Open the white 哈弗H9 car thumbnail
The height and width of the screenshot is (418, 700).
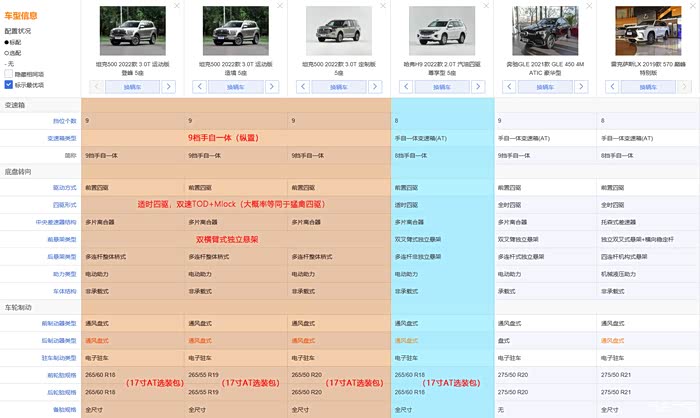point(442,30)
